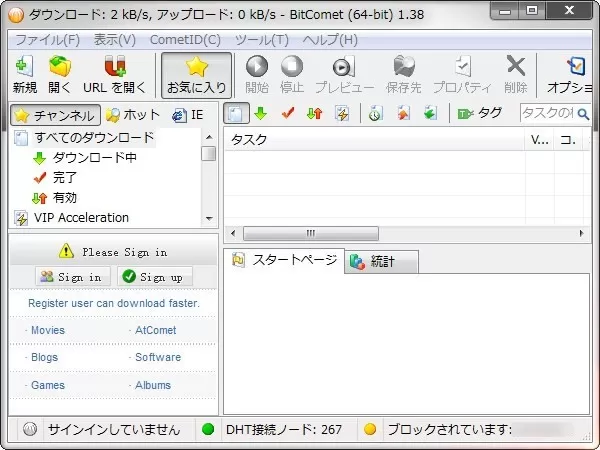Open the オプション options icon
This screenshot has height=450, width=600.
click(576, 67)
